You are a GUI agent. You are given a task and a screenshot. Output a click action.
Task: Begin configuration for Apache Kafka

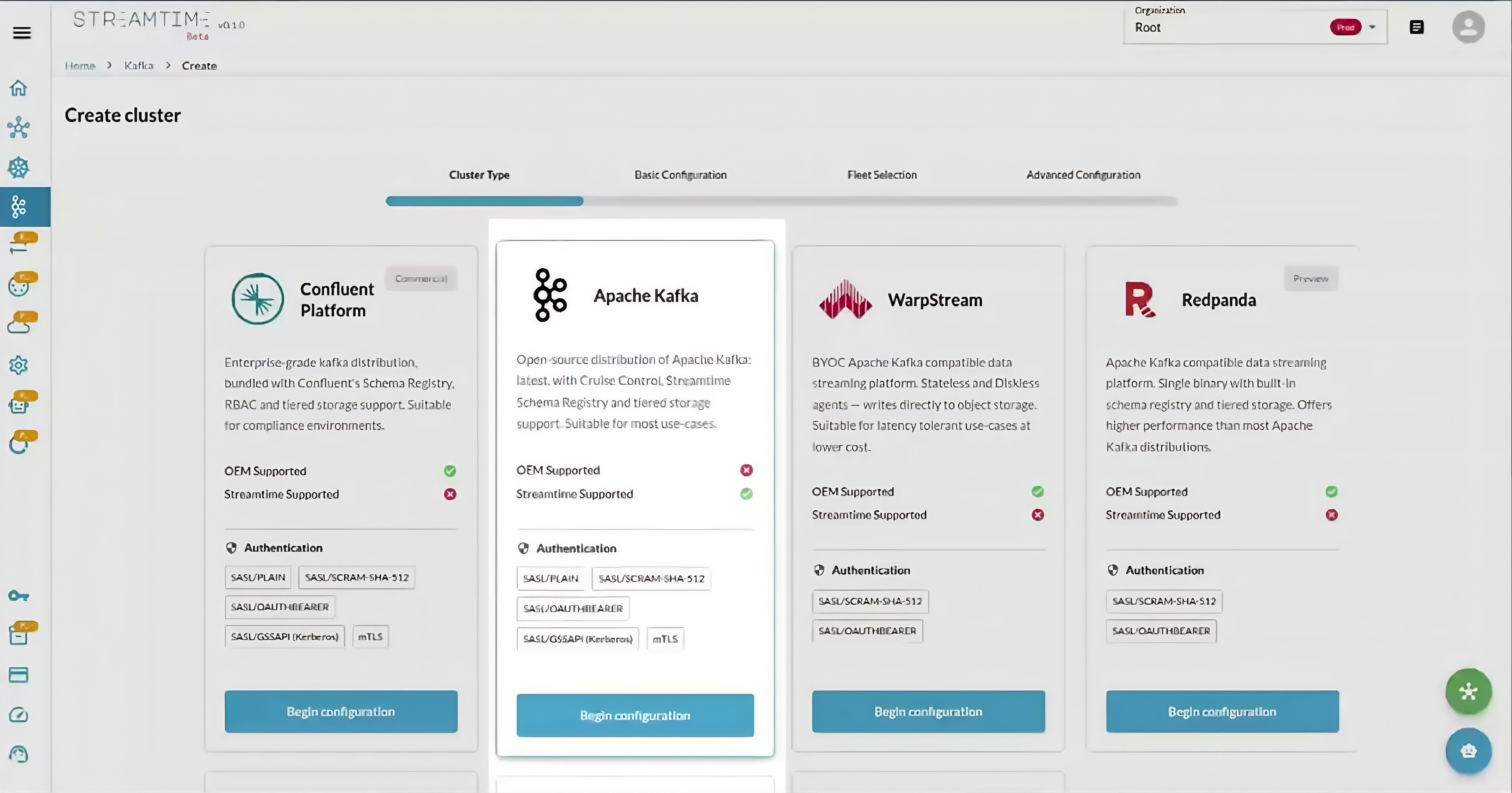pyautogui.click(x=635, y=715)
